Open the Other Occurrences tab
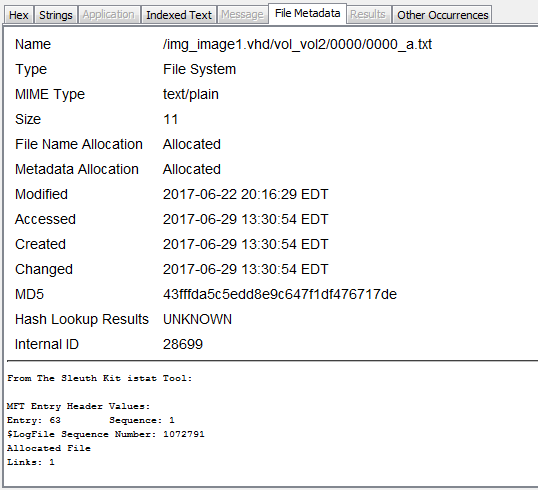 click(x=442, y=15)
